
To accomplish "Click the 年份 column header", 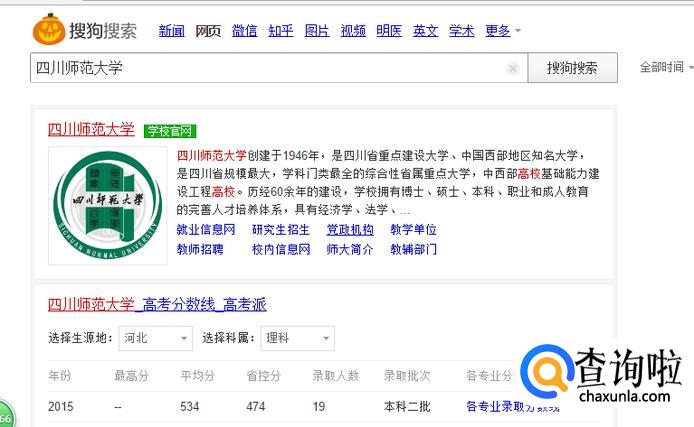I will pos(60,376).
